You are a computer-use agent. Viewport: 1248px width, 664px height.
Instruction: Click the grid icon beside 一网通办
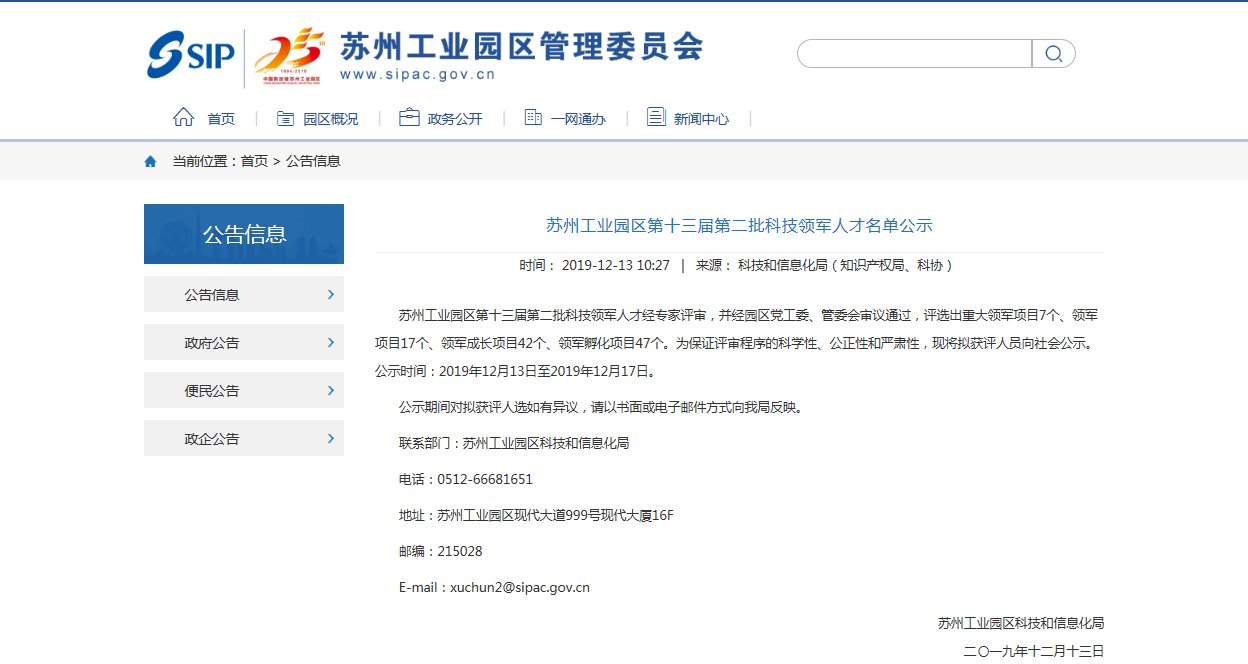tap(533, 117)
